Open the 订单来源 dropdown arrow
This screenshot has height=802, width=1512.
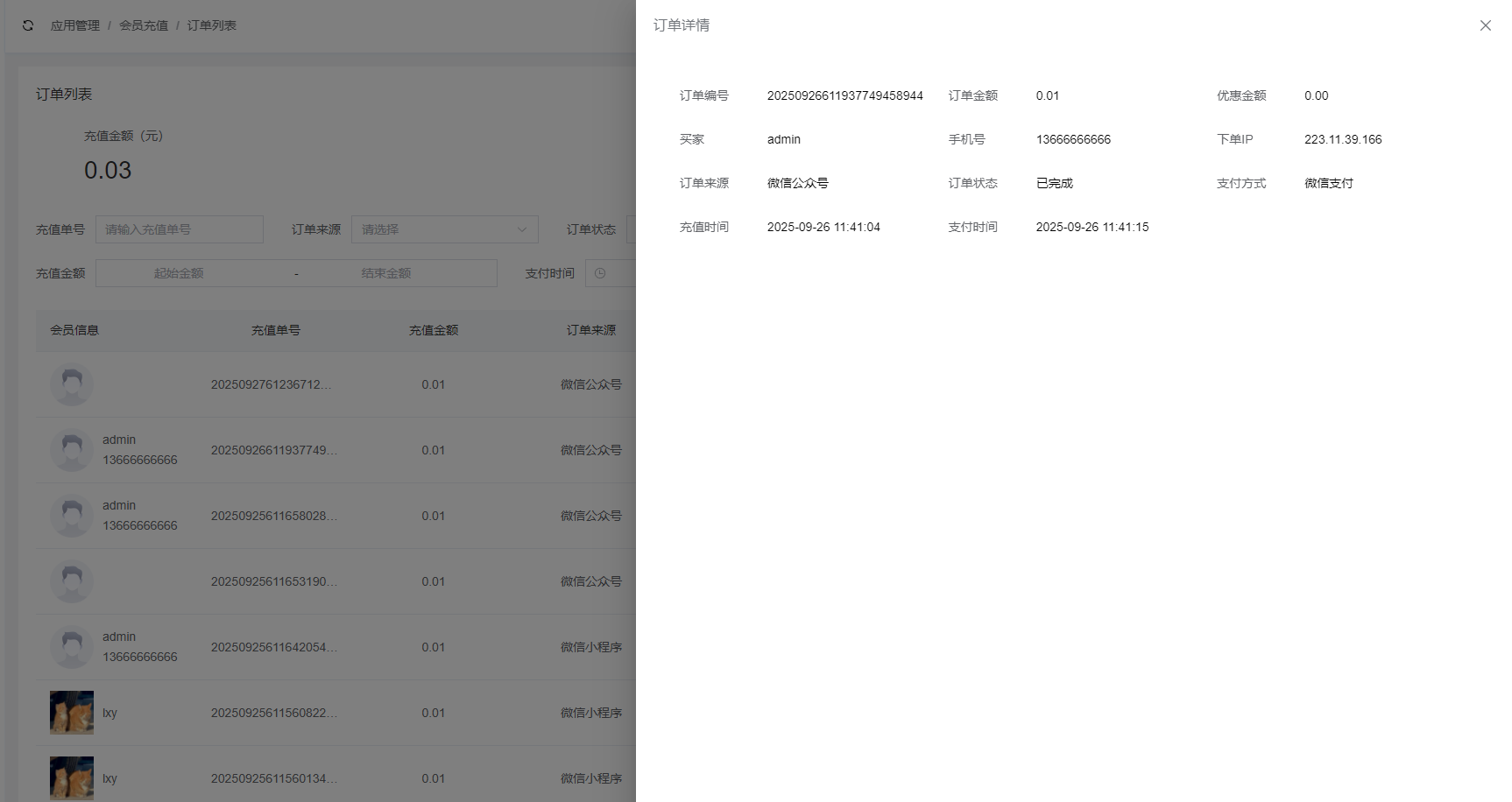(522, 229)
